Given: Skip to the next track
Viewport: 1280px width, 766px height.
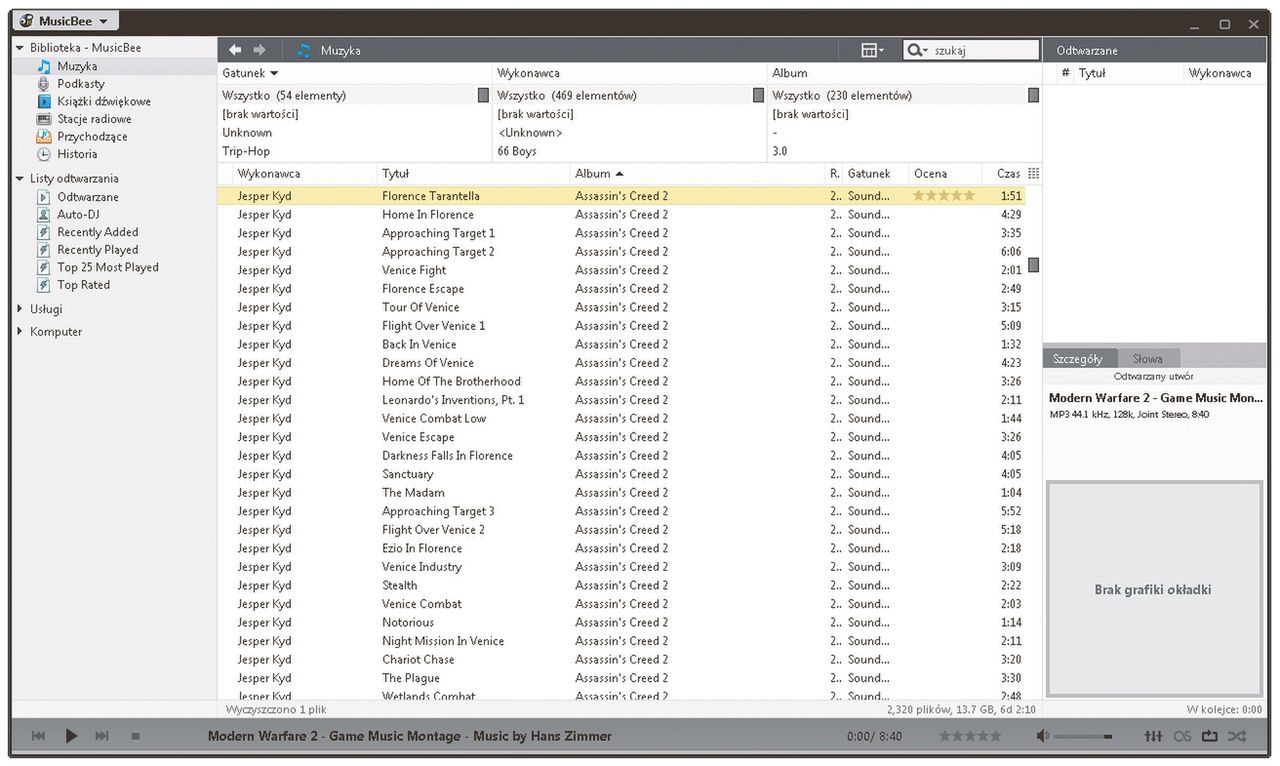Looking at the screenshot, I should point(102,736).
